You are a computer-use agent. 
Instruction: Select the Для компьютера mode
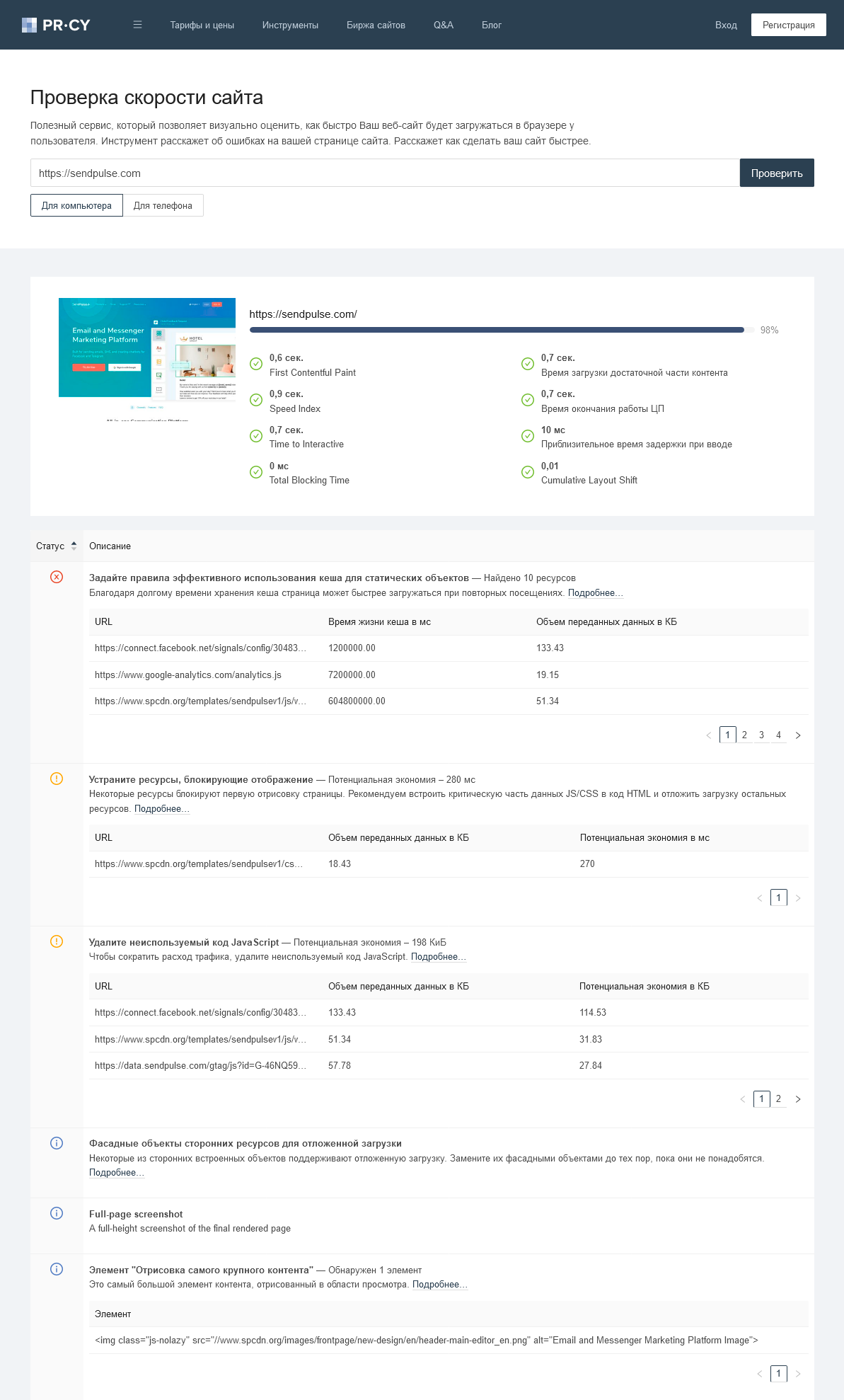[x=76, y=205]
